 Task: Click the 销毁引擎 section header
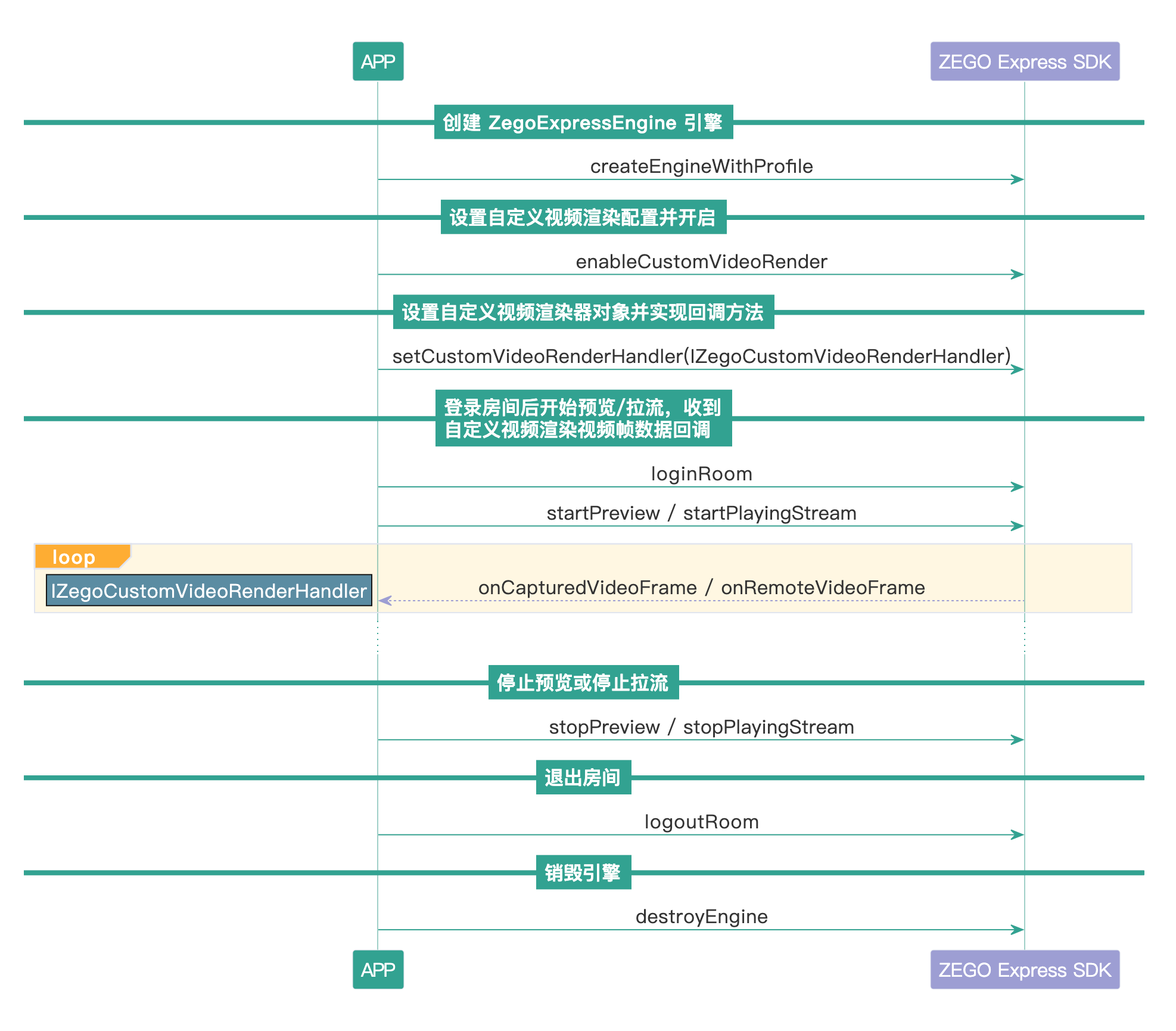point(583,872)
